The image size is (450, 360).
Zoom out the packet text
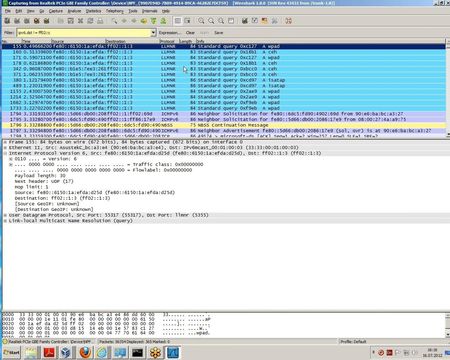click(x=211, y=21)
